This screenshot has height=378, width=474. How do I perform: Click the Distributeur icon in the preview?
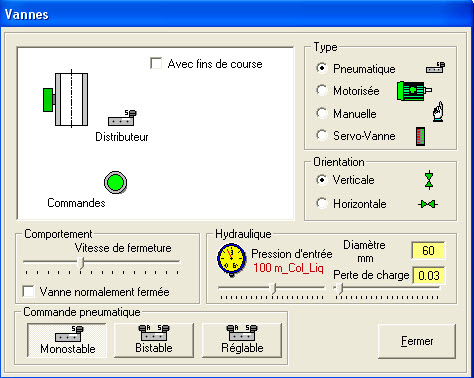tap(122, 118)
